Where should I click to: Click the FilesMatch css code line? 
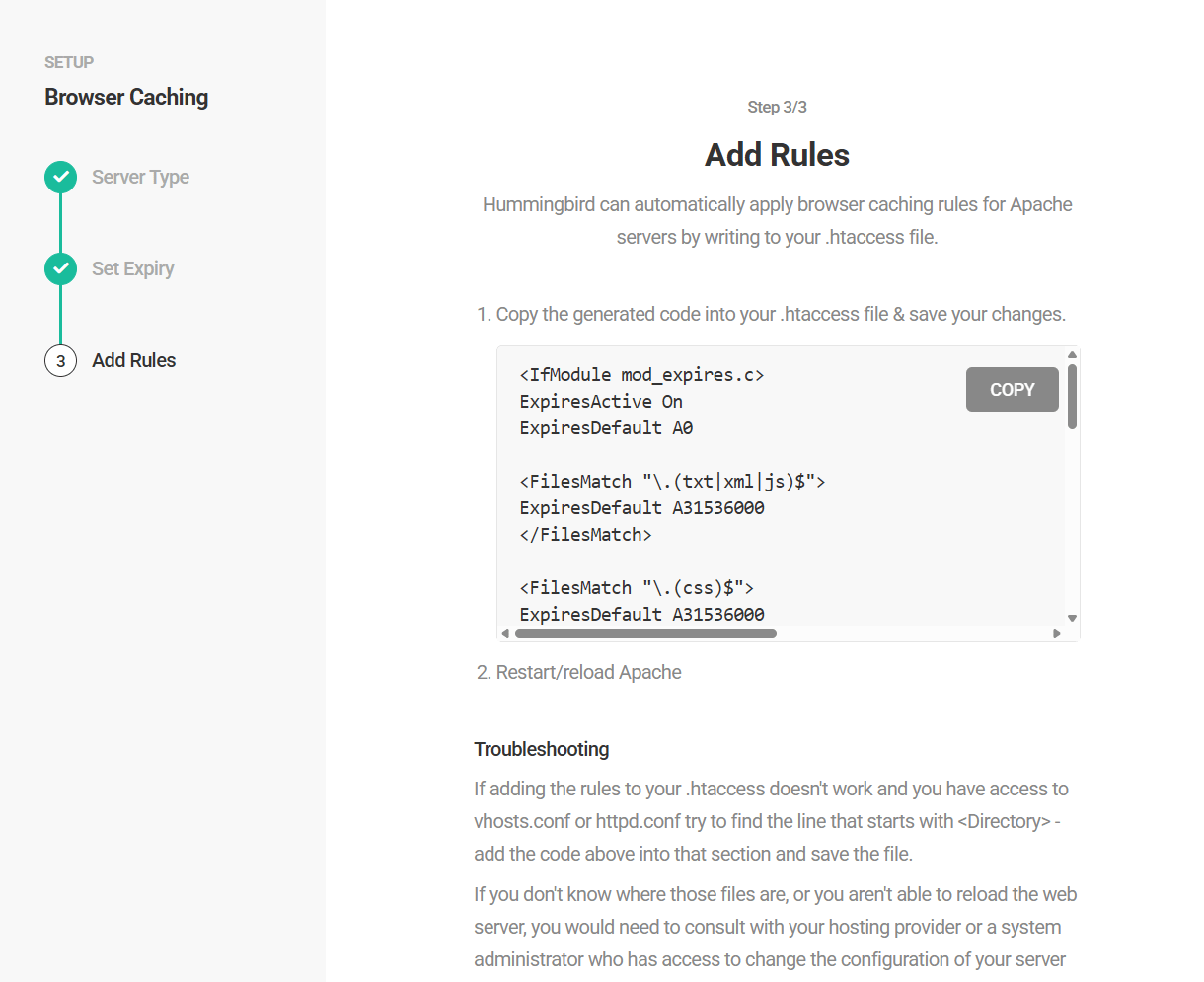point(637,588)
